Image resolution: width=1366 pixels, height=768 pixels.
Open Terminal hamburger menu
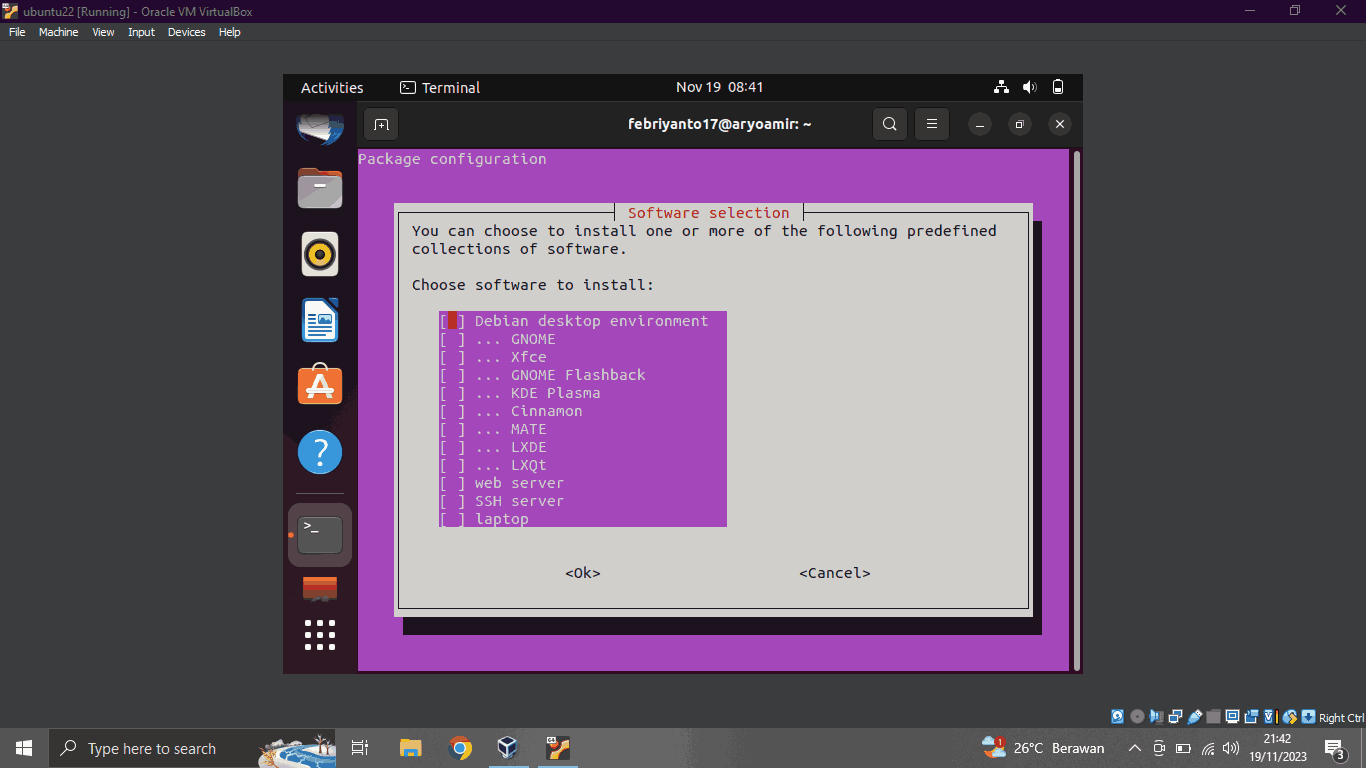click(x=932, y=124)
